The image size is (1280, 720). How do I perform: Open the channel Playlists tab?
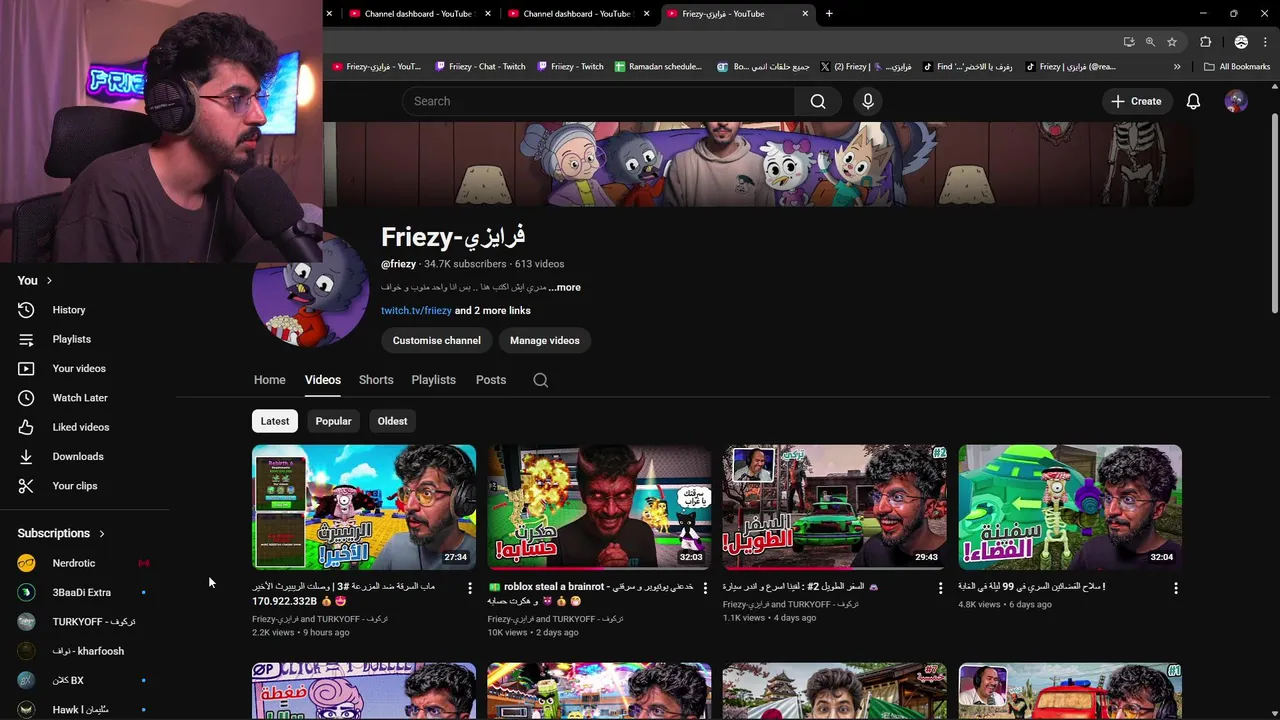pyautogui.click(x=433, y=380)
